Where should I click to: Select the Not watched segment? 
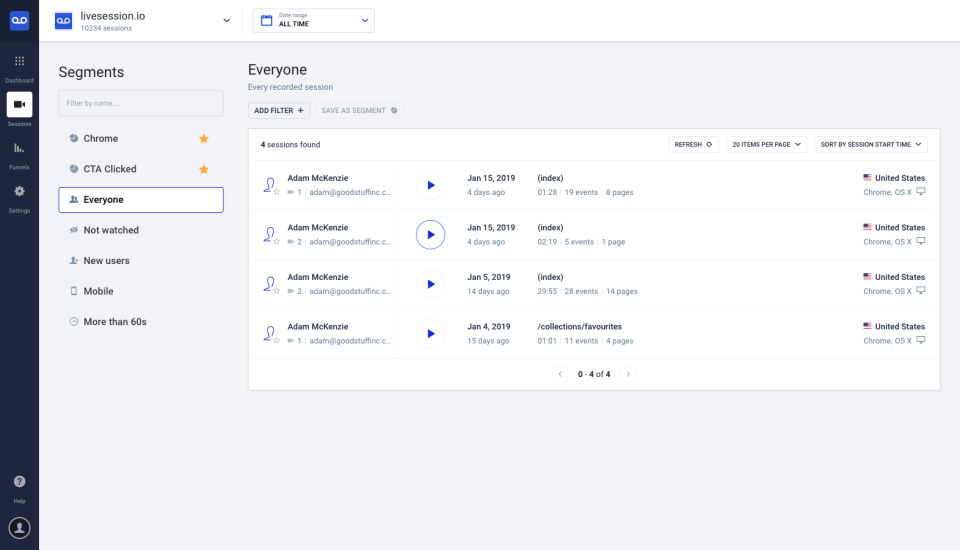(111, 230)
